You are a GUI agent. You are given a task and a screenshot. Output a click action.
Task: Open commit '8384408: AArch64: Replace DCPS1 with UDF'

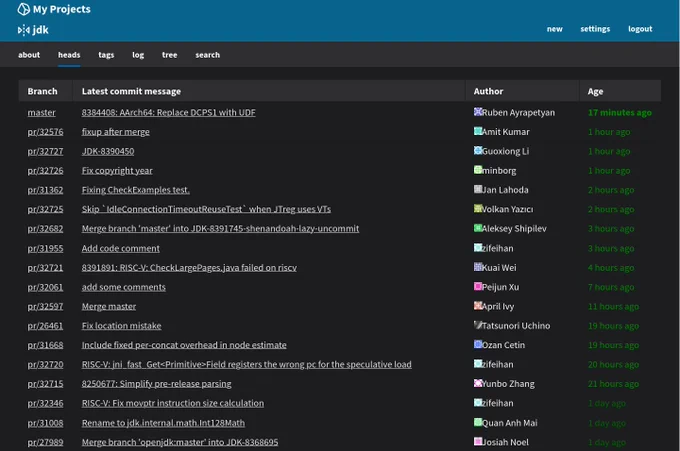coord(168,113)
